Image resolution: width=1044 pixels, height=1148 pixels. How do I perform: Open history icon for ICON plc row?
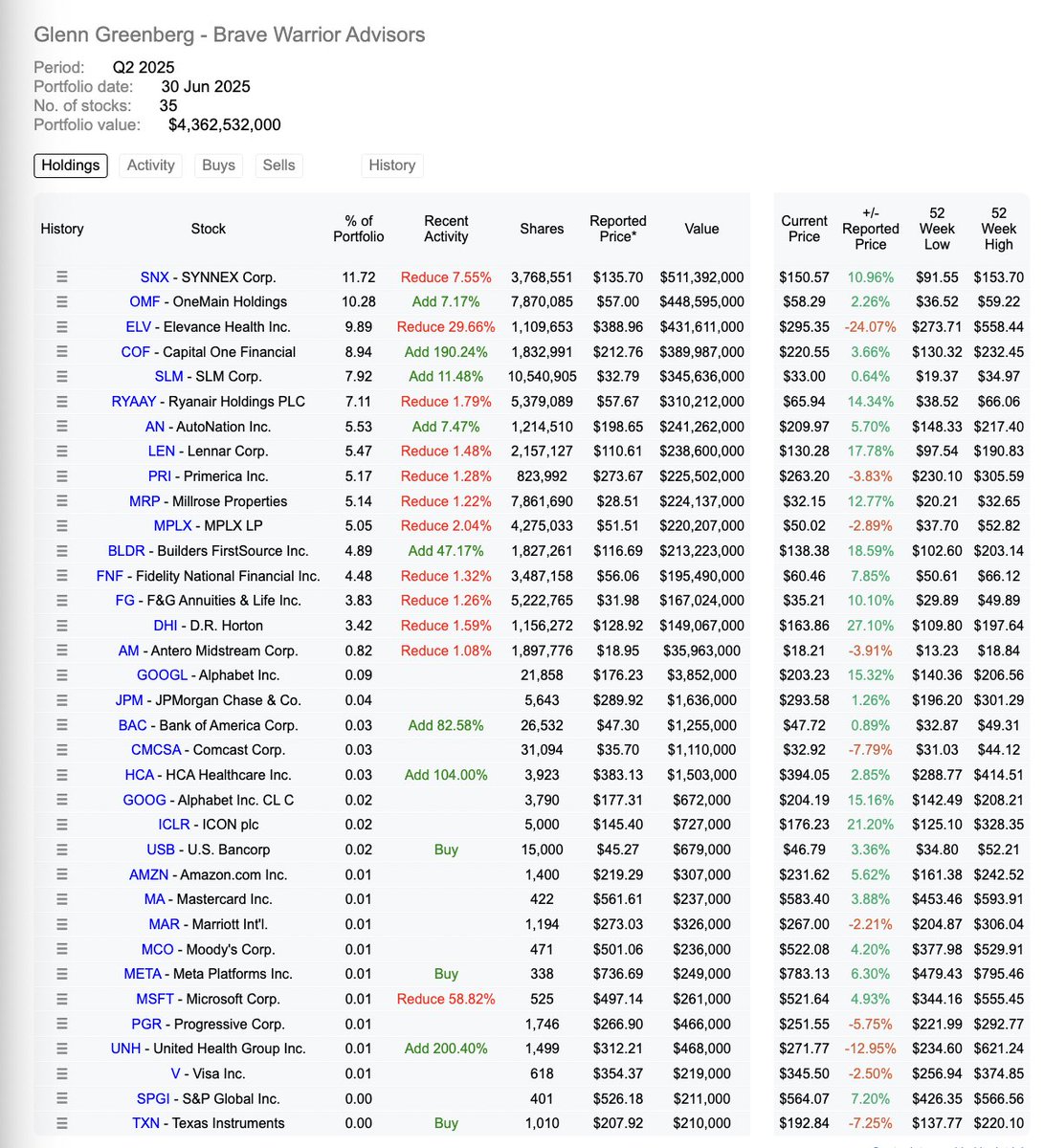62,825
